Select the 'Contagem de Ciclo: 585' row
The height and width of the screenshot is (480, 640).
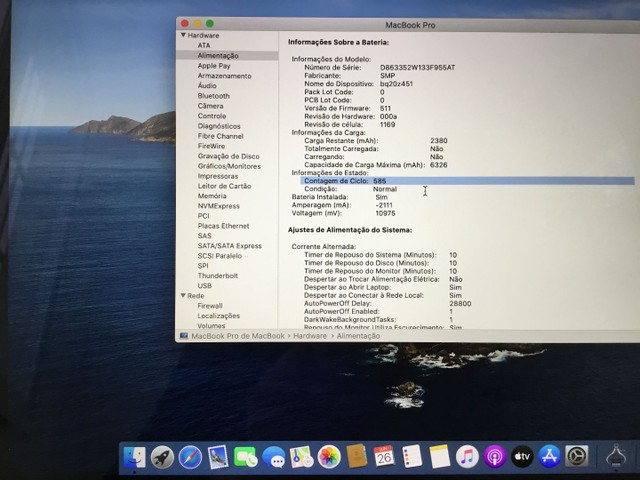pyautogui.click(x=467, y=181)
